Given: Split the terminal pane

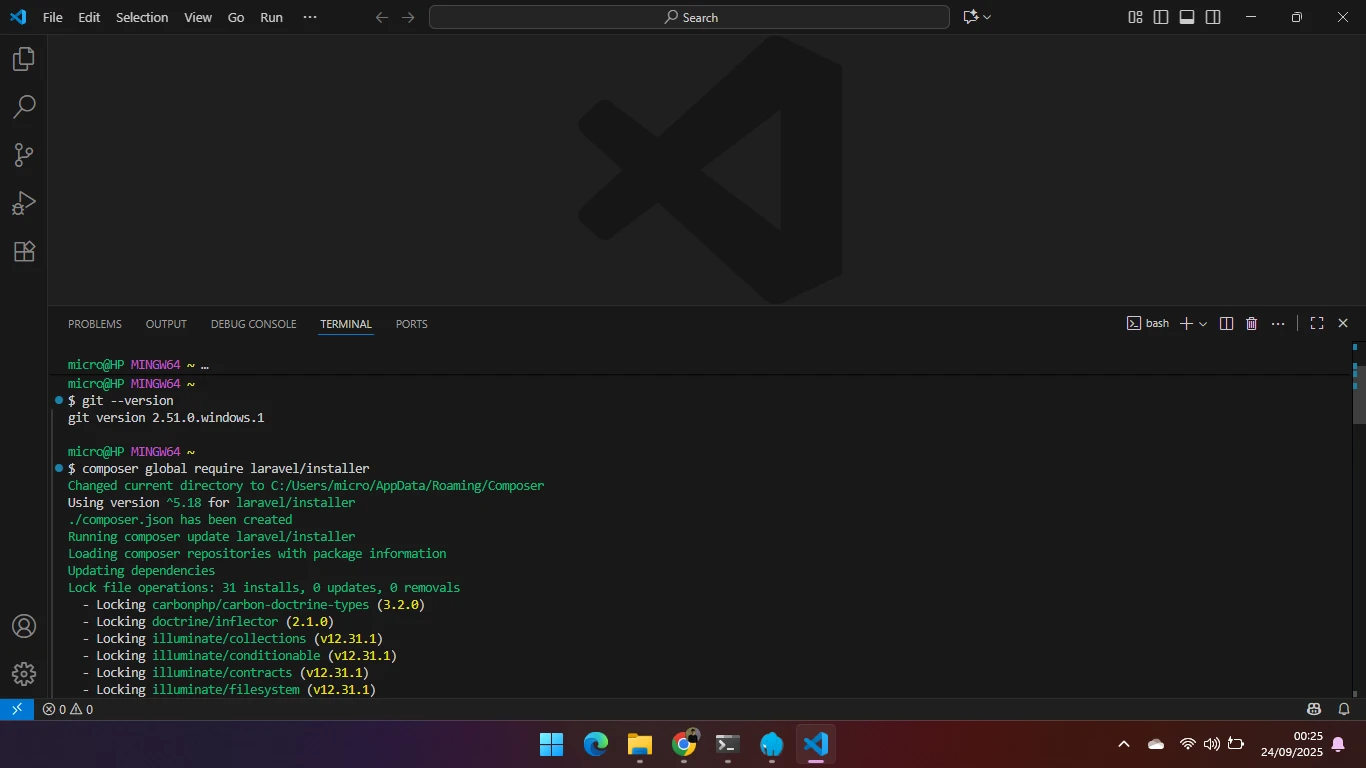Looking at the screenshot, I should pyautogui.click(x=1226, y=324).
